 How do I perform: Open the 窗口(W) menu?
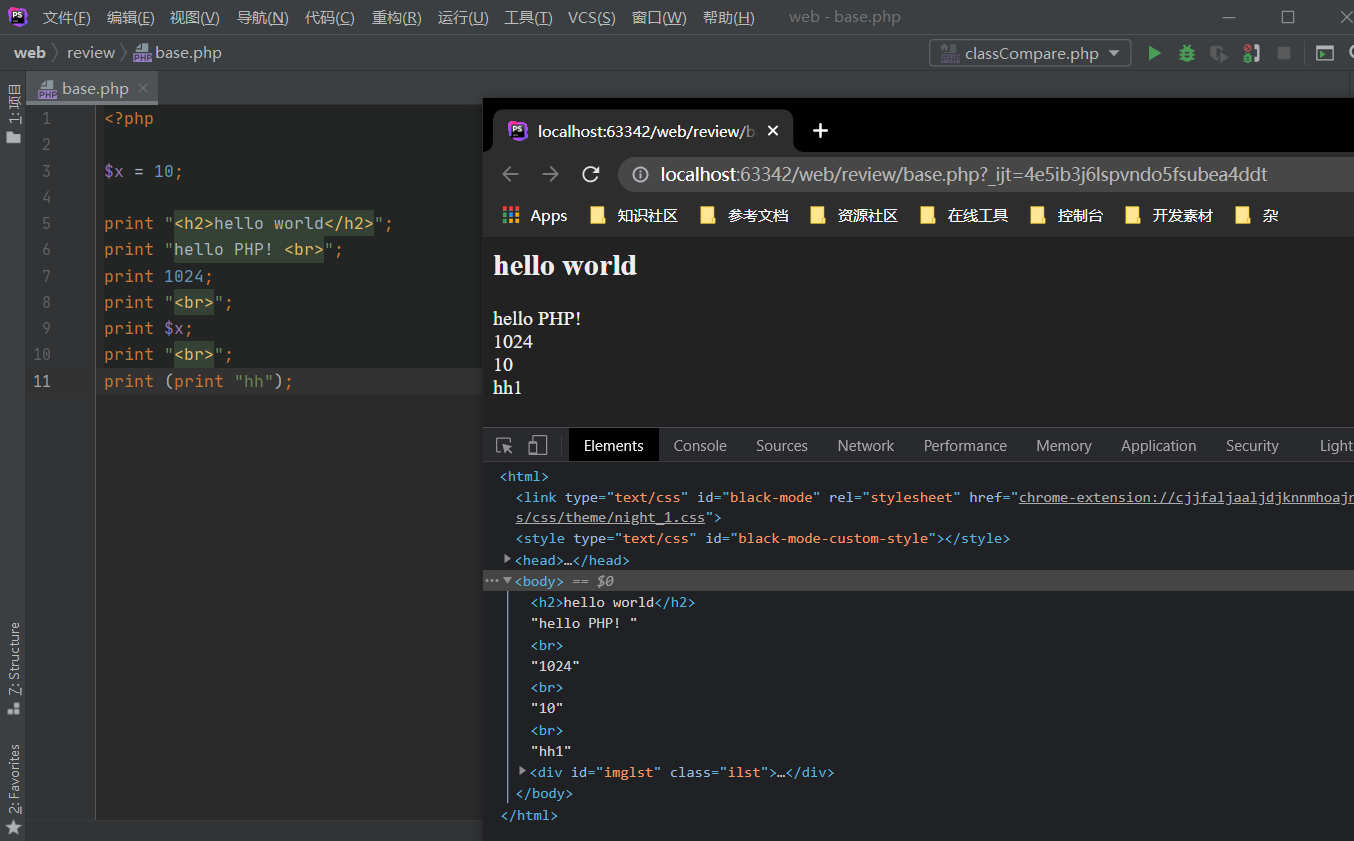coord(660,18)
